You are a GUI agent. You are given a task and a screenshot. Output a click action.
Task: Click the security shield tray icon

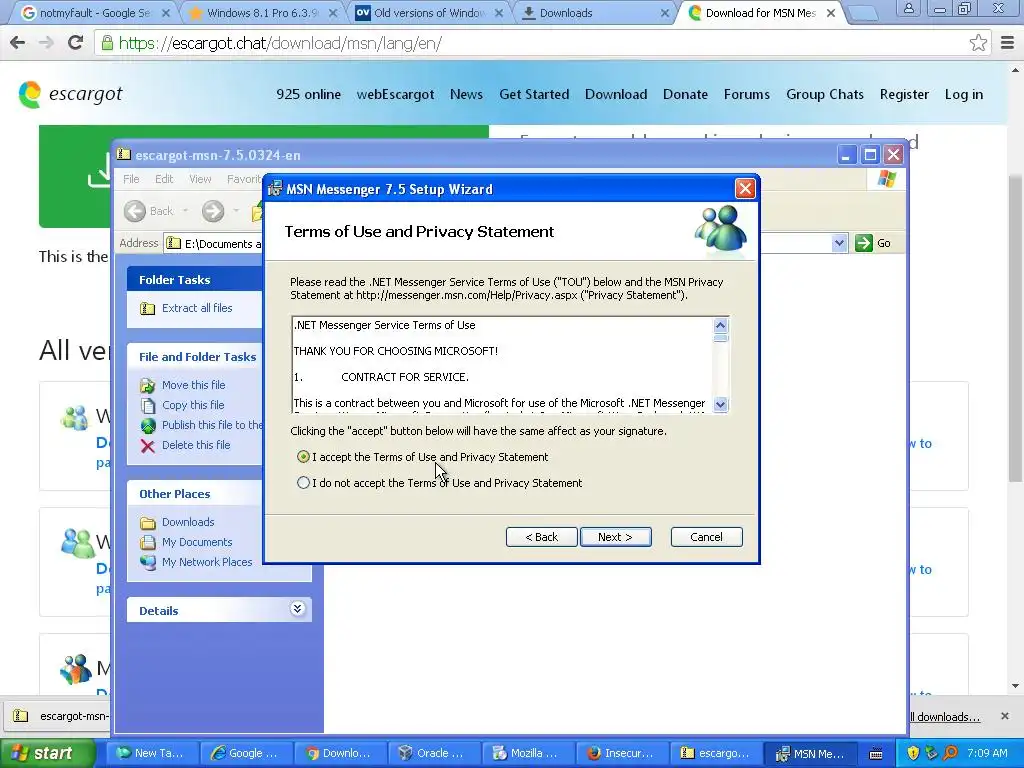pos(913,754)
